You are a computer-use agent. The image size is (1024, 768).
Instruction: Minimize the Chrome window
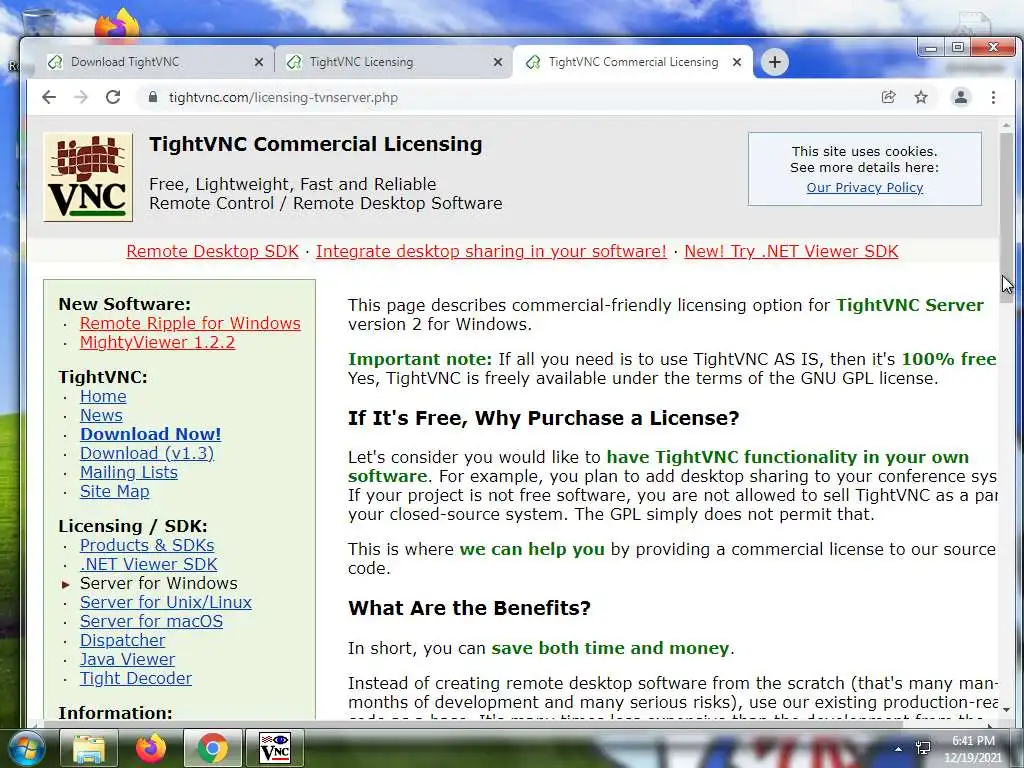pos(931,48)
